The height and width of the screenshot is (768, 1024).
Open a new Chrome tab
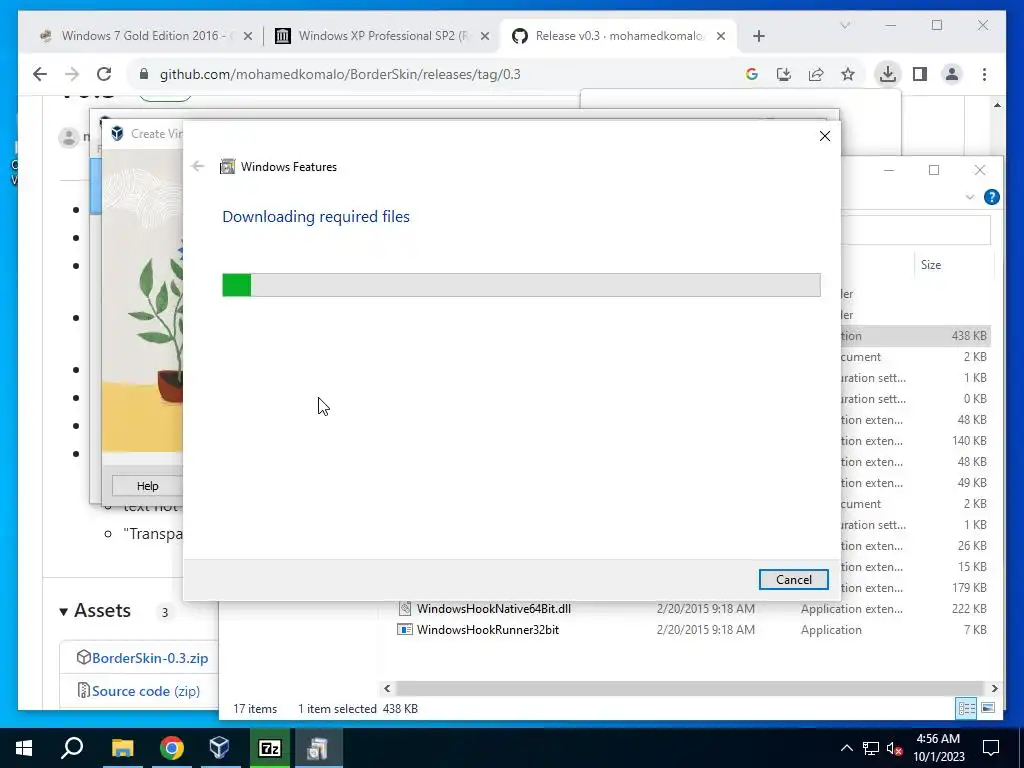point(759,36)
